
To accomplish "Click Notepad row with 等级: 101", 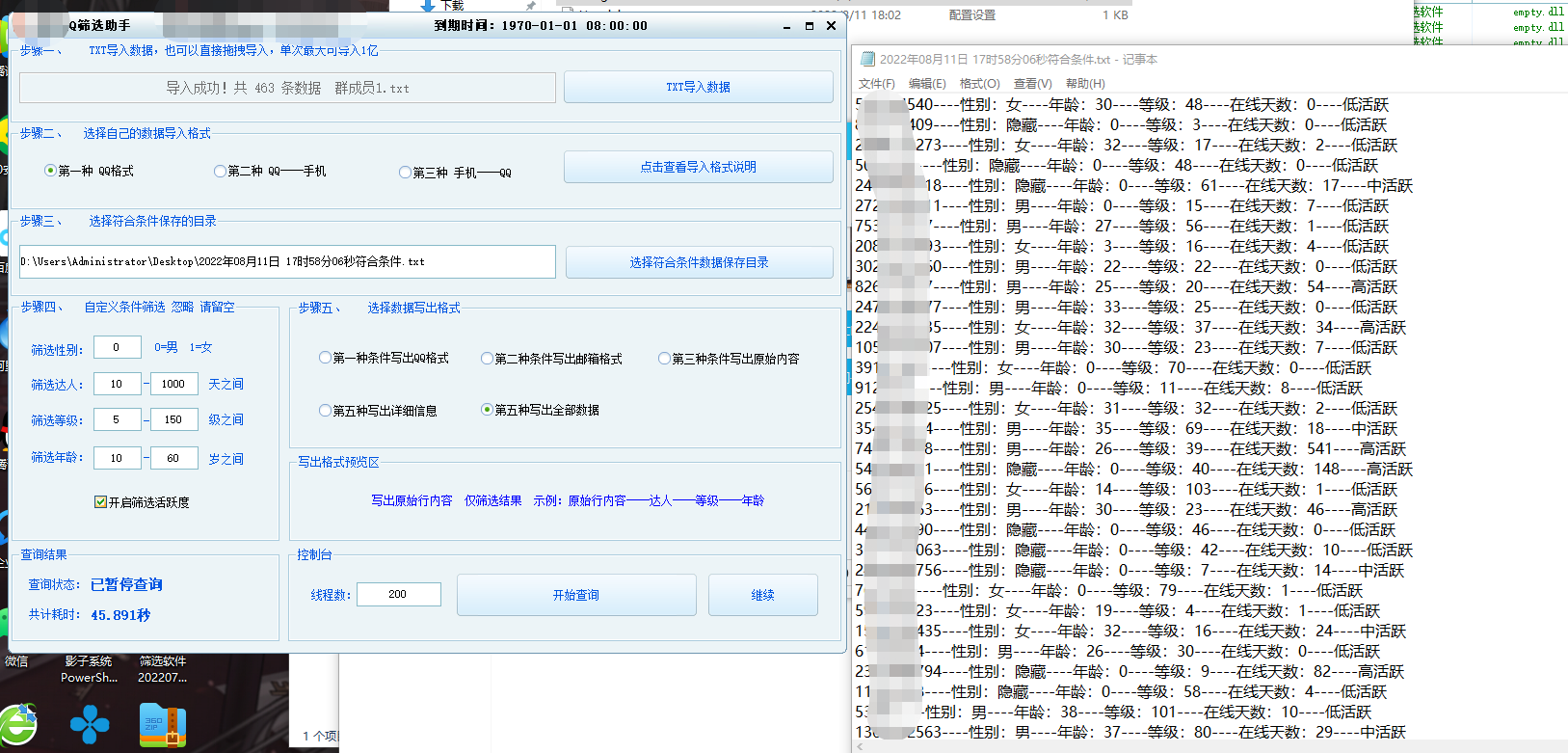I will pyautogui.click(x=1113, y=712).
